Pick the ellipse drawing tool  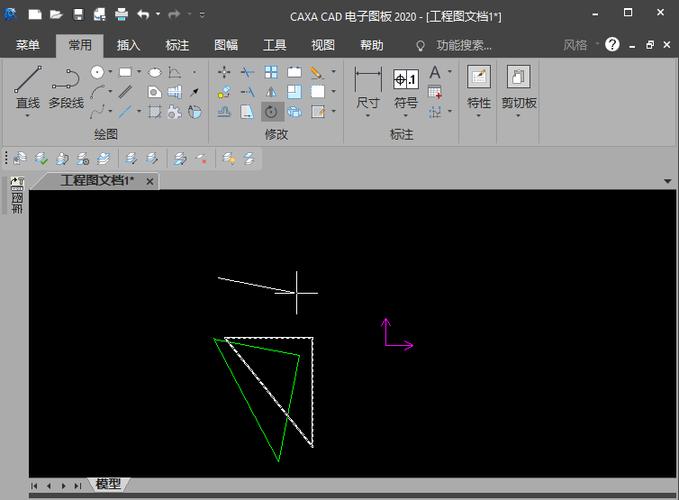tap(155, 72)
